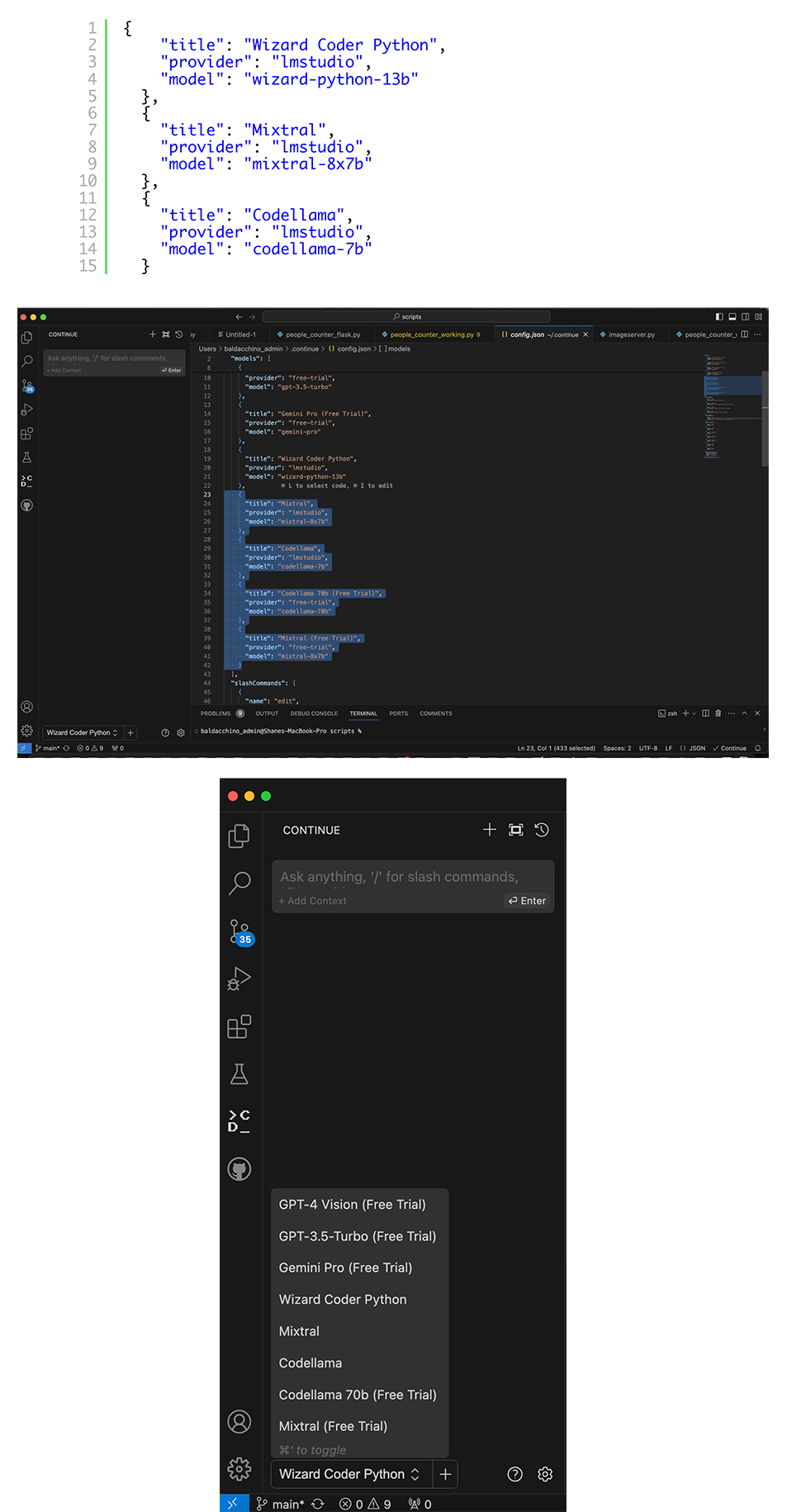This screenshot has width=787, height=1512.
Task: Open Search in the enlarged activity bar
Action: (239, 883)
